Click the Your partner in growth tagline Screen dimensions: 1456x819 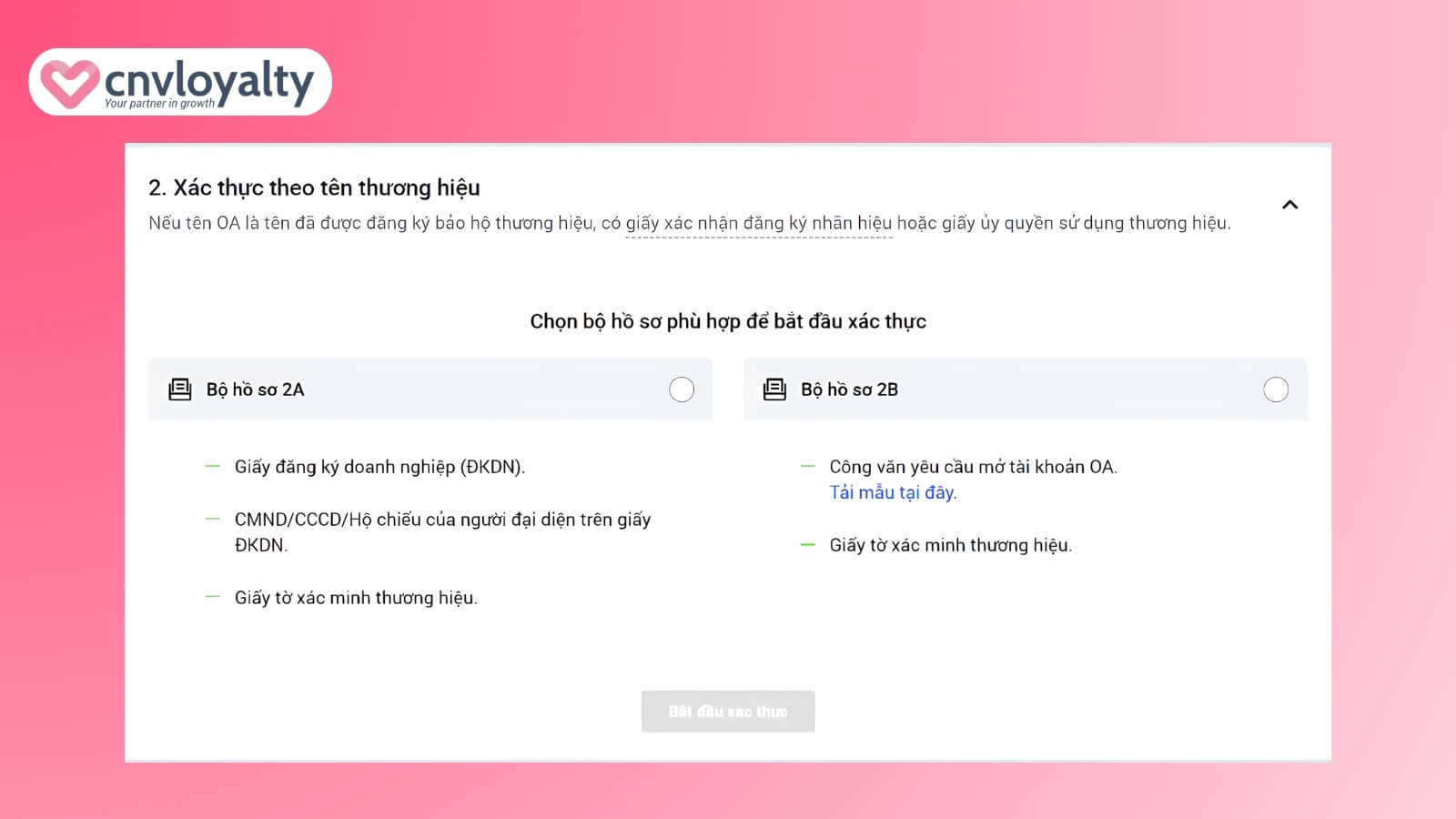click(159, 104)
